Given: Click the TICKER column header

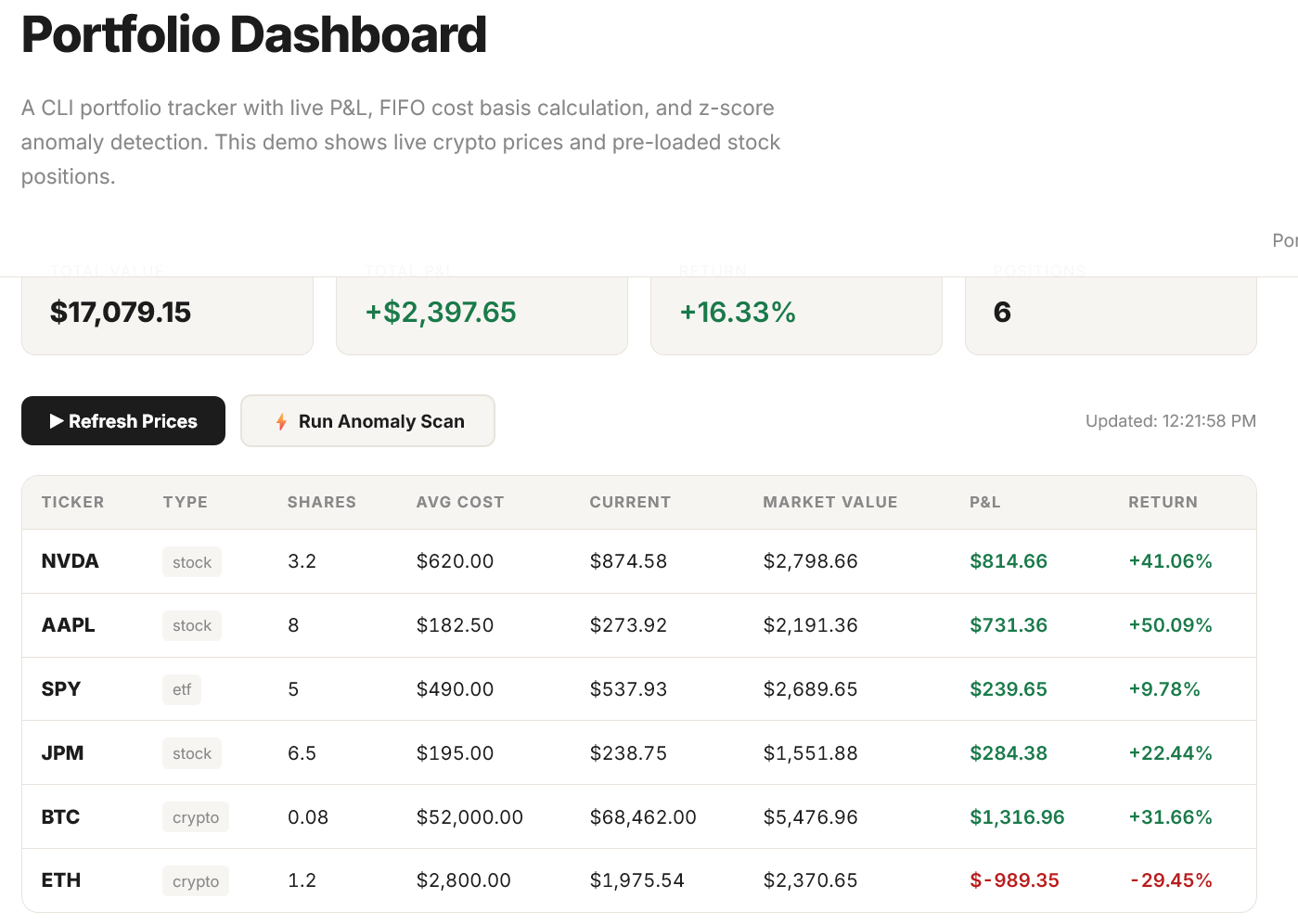Looking at the screenshot, I should (72, 502).
